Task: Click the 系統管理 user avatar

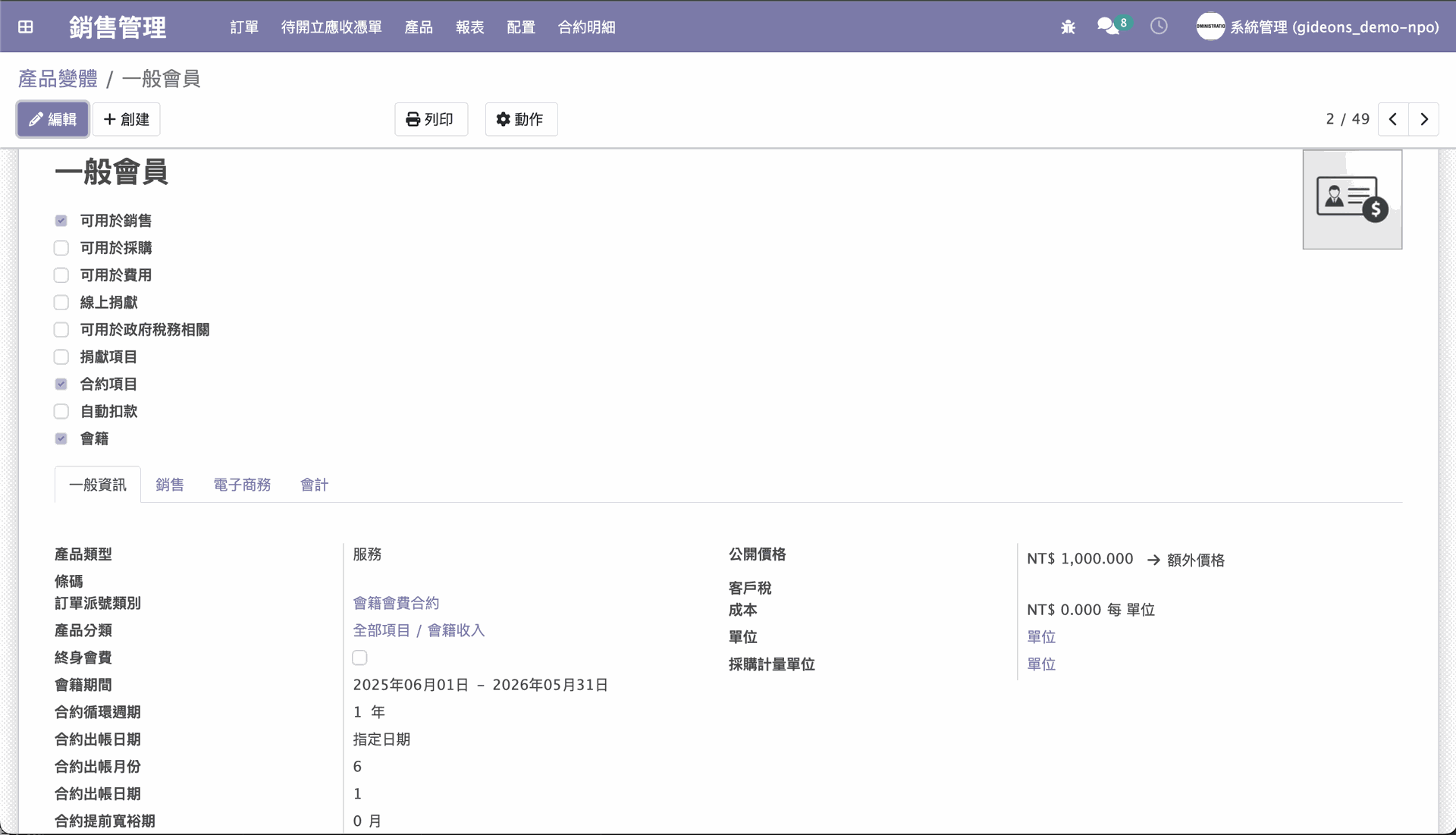Action: [1210, 27]
